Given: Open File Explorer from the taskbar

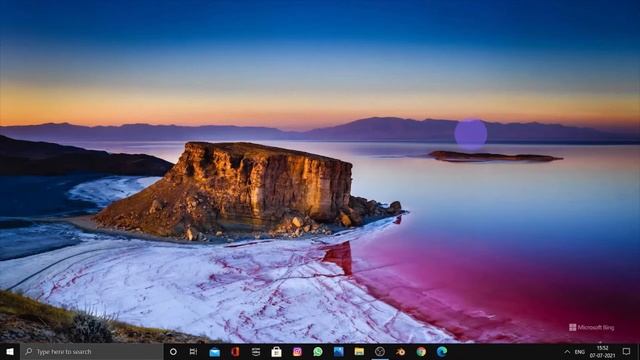Looking at the screenshot, I should 359,352.
